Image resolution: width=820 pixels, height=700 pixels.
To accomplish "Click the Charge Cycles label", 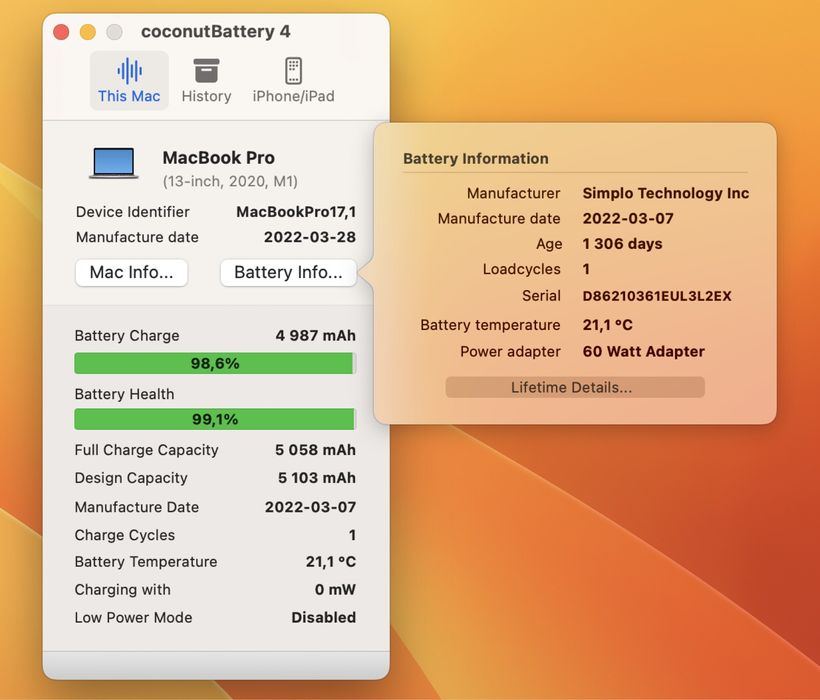I will click(x=124, y=535).
